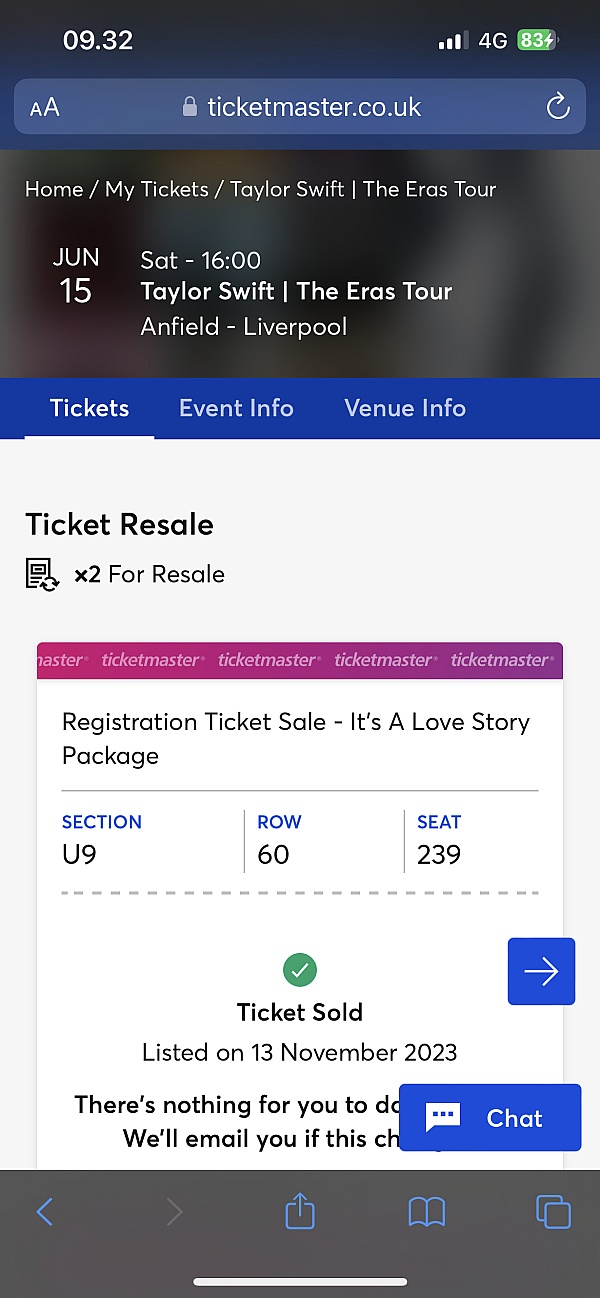Click the blue next ticket arrow
The image size is (600, 1298).
541,971
